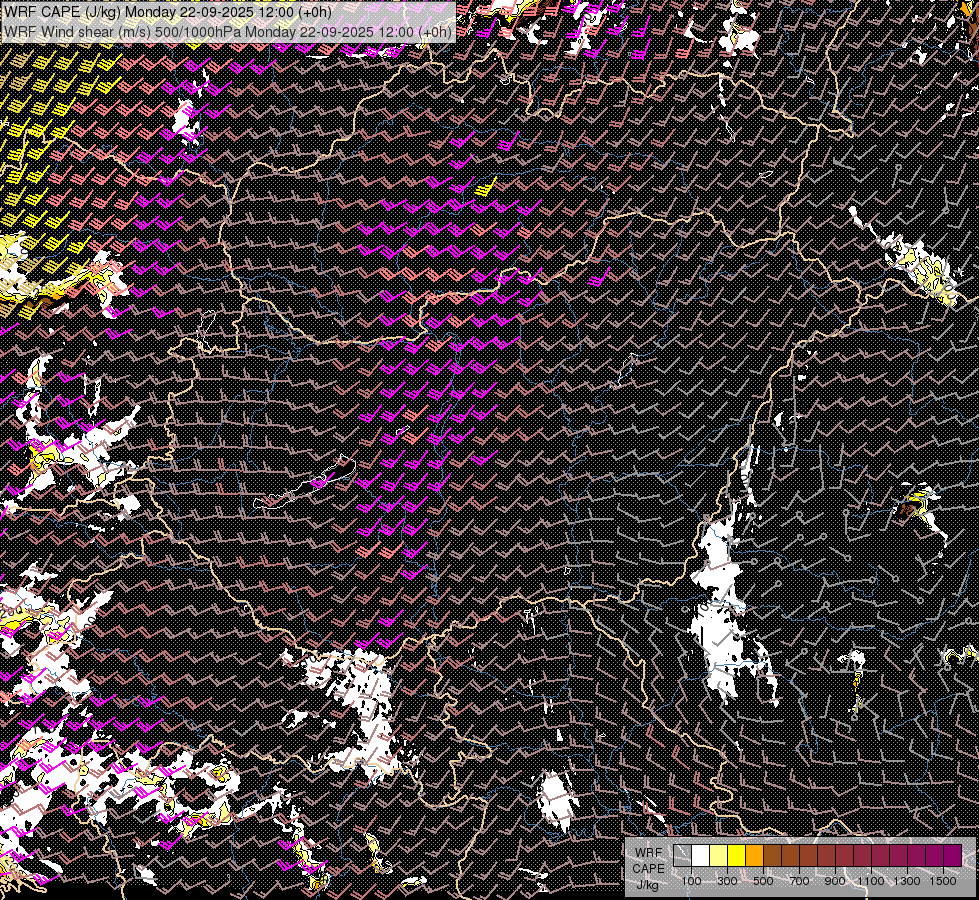Click the legend label '1100'
The height and width of the screenshot is (900, 979).
click(x=870, y=881)
